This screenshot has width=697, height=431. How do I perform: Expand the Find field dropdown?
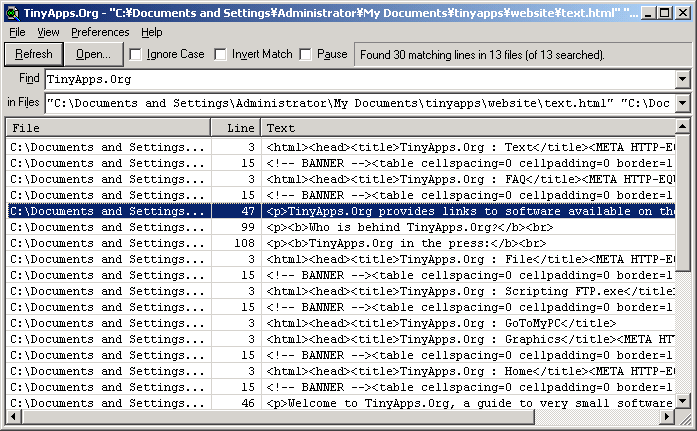pyautogui.click(x=682, y=79)
